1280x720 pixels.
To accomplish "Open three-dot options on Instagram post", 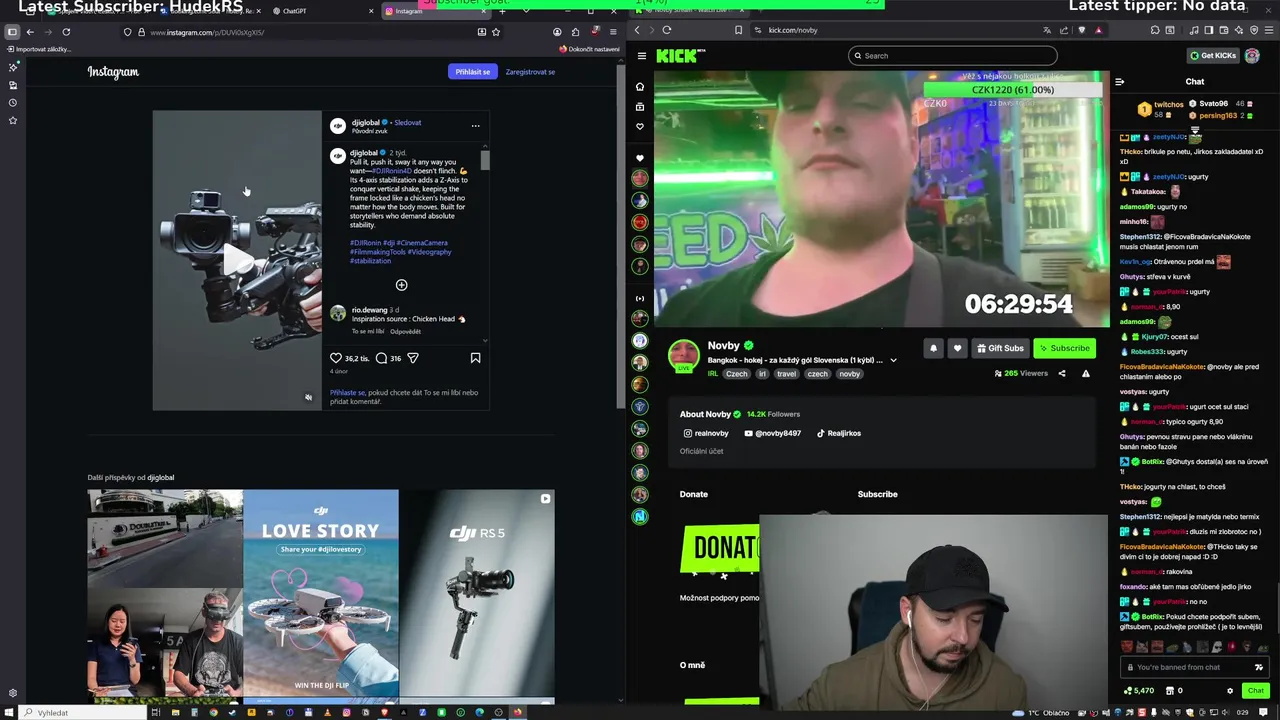I will (475, 126).
